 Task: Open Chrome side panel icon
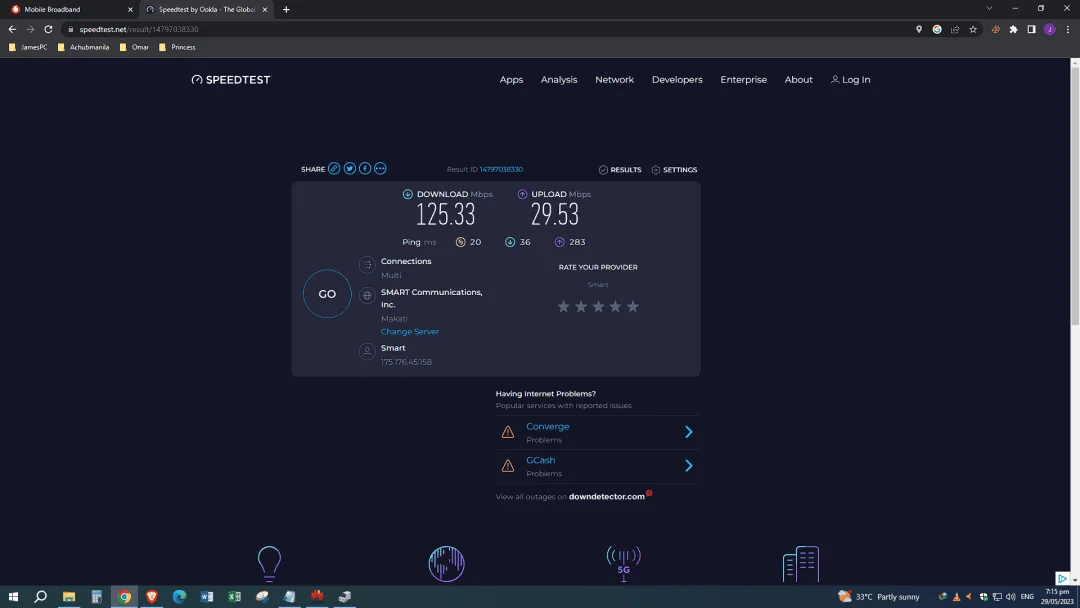click(1031, 29)
